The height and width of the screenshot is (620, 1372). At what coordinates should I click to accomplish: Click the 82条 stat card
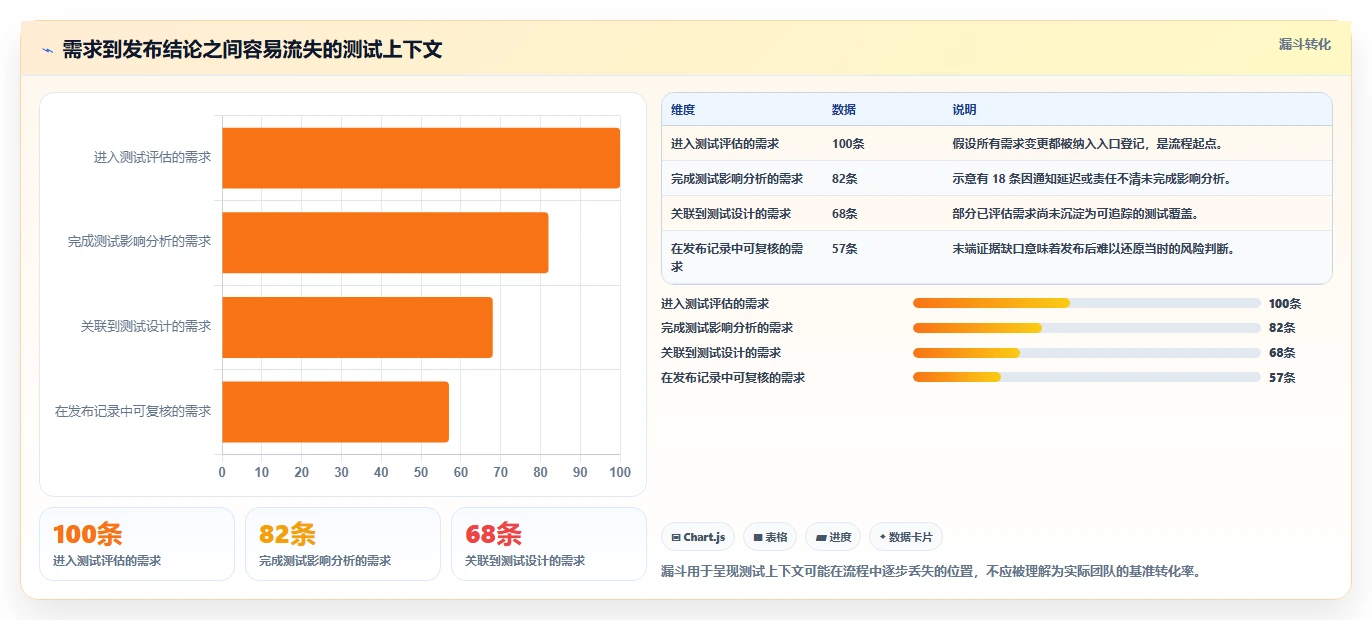coord(343,544)
